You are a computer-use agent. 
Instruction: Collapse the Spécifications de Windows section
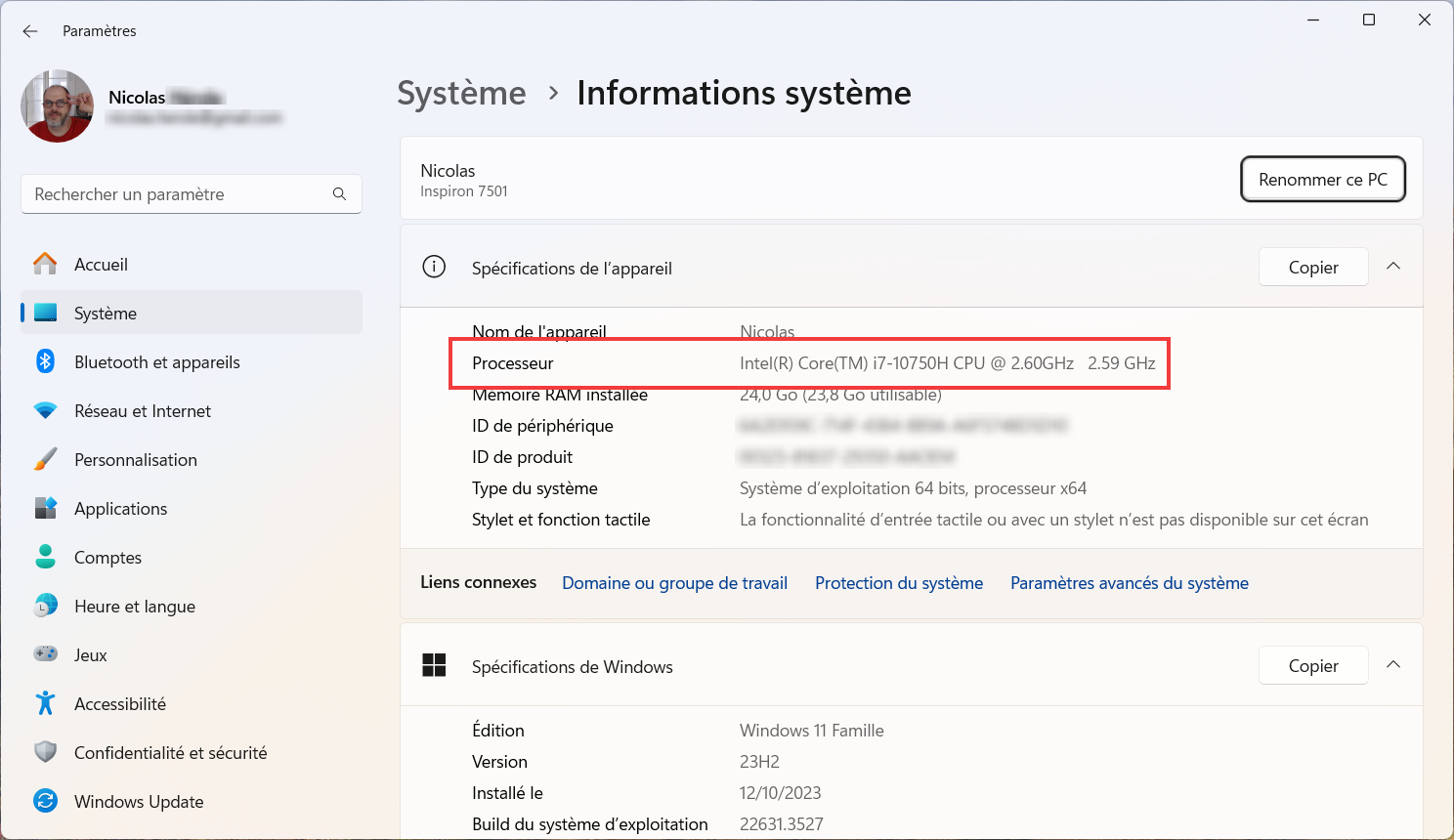point(1393,665)
